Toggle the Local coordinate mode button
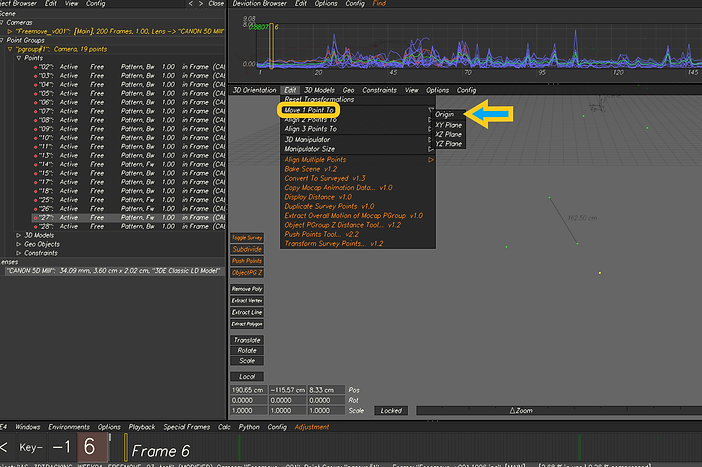702x467 pixels. [x=247, y=377]
